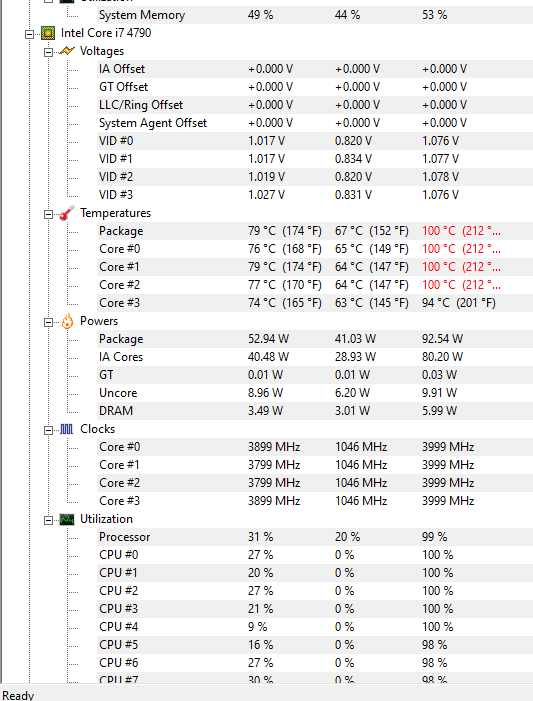Click the Powers flame icon
This screenshot has height=701, width=533.
click(x=67, y=321)
